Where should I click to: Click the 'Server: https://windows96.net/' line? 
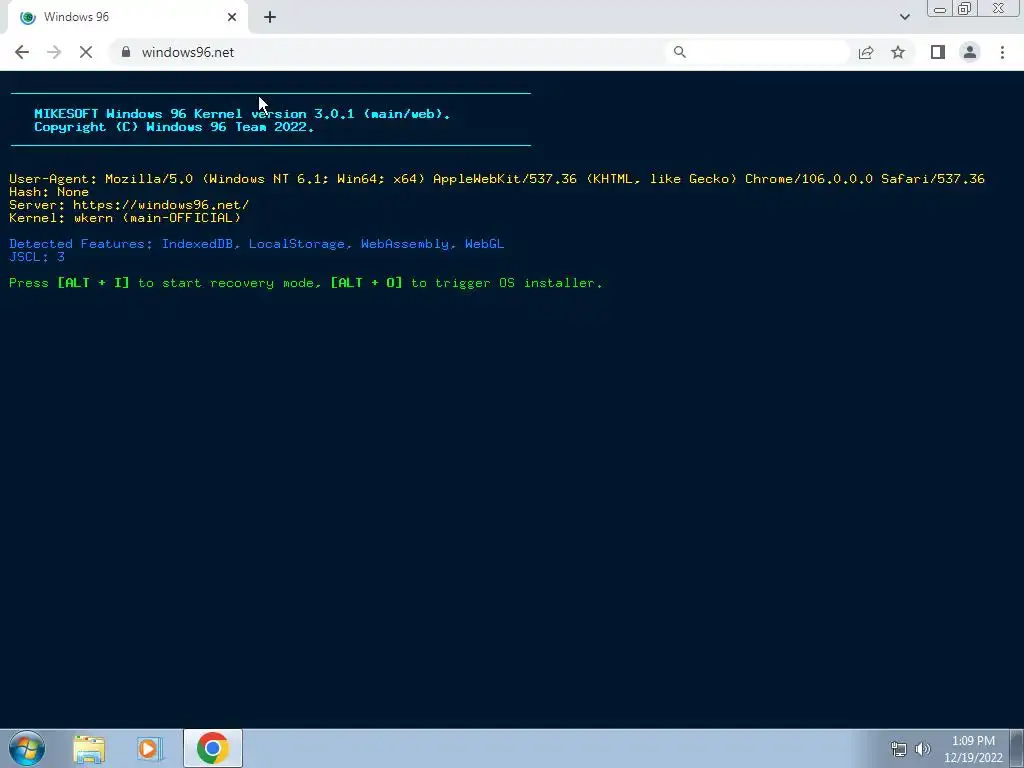129,205
